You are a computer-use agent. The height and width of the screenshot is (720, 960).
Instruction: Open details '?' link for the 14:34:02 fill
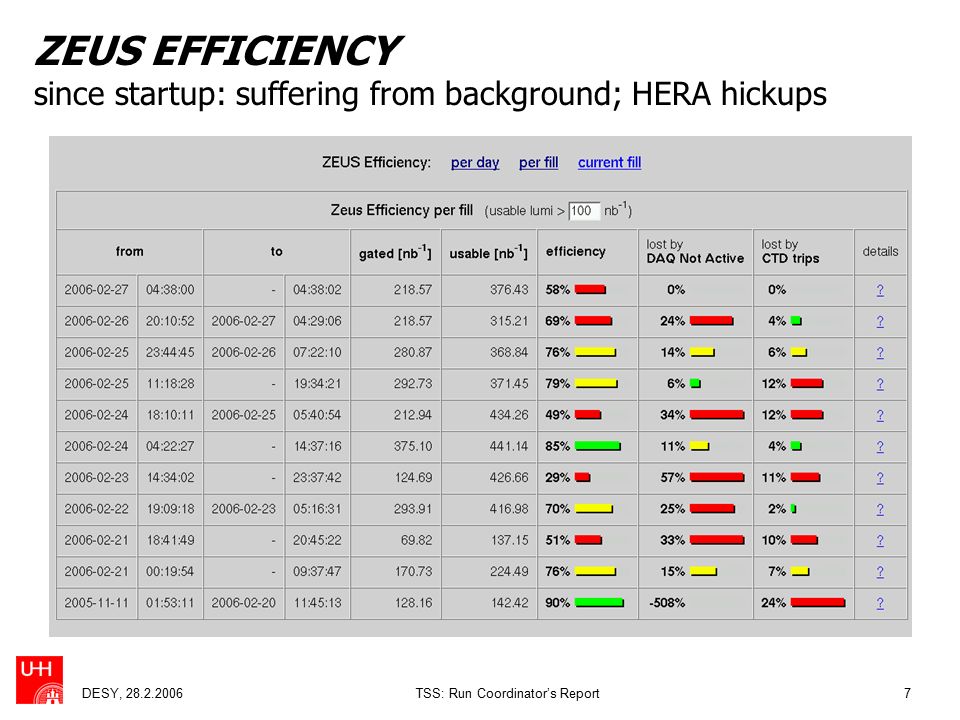coord(880,478)
